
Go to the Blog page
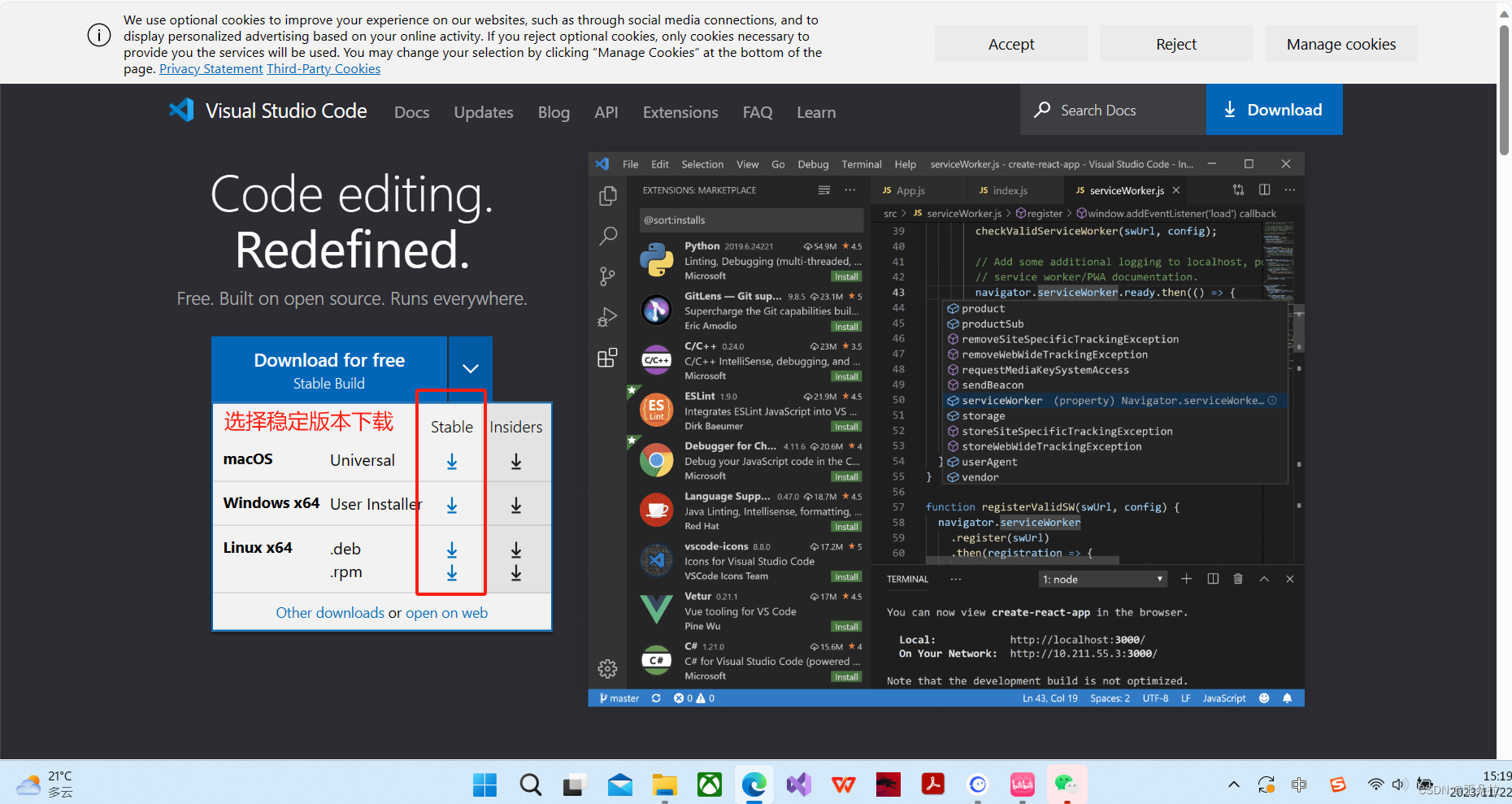(554, 112)
